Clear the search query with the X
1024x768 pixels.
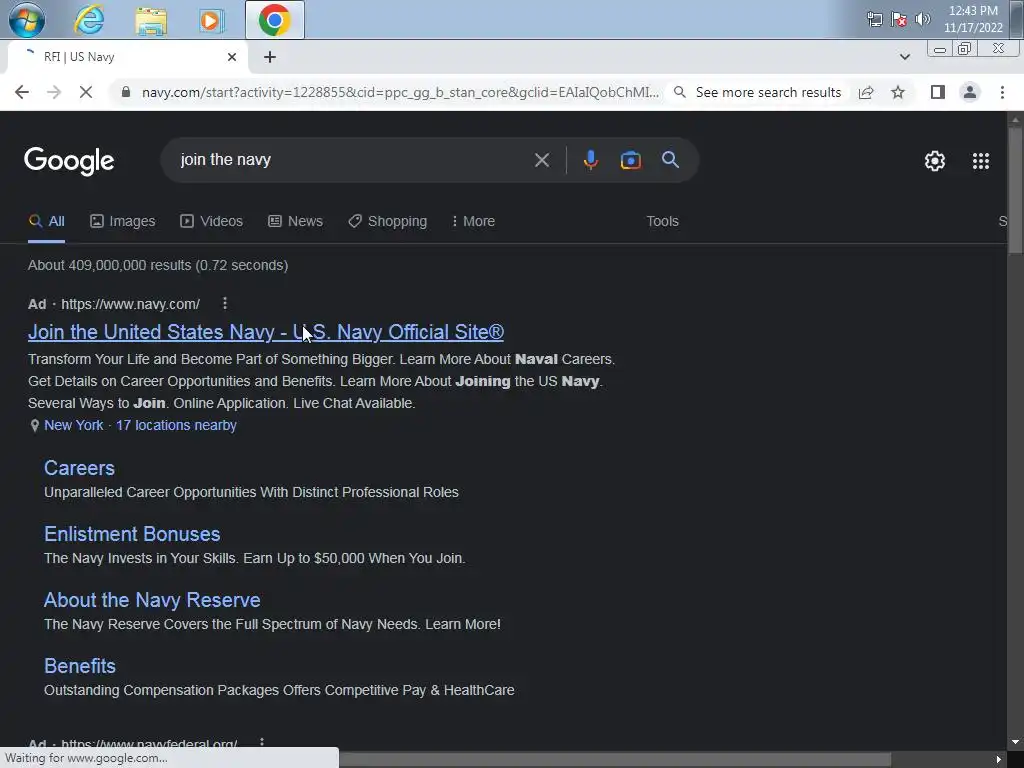pyautogui.click(x=541, y=160)
